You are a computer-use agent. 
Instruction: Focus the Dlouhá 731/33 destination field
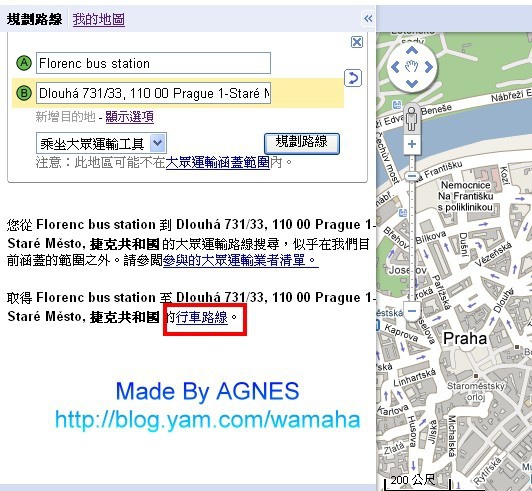coord(153,93)
